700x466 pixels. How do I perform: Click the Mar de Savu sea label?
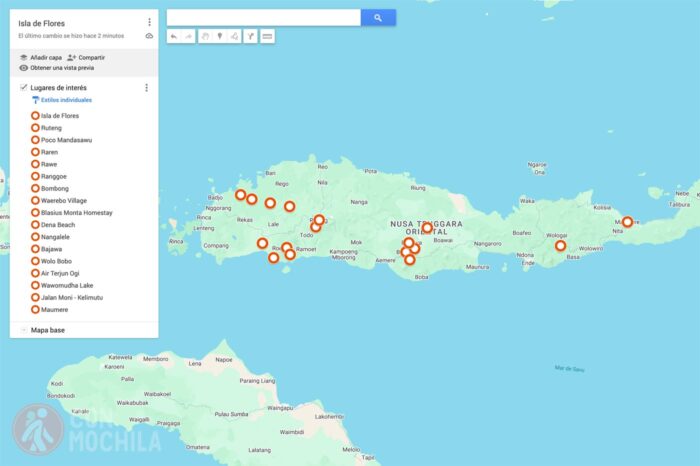(x=569, y=369)
